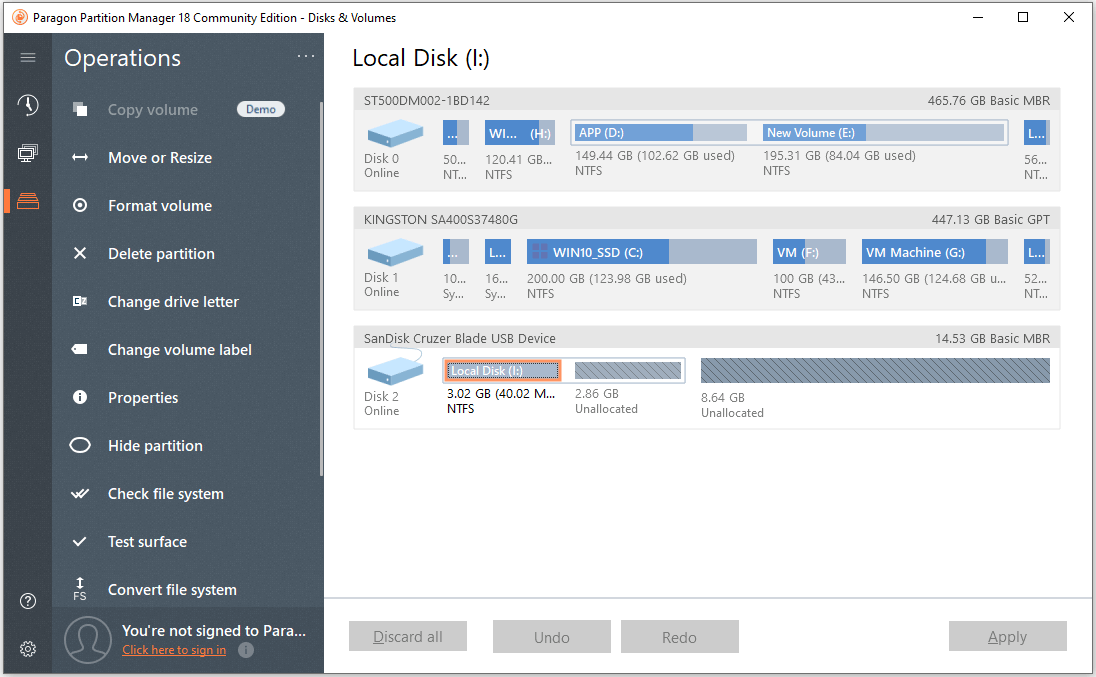Screen dimensions: 1096x677
Task: Select the Disks & Volumes sidebar icon
Action: 28,201
